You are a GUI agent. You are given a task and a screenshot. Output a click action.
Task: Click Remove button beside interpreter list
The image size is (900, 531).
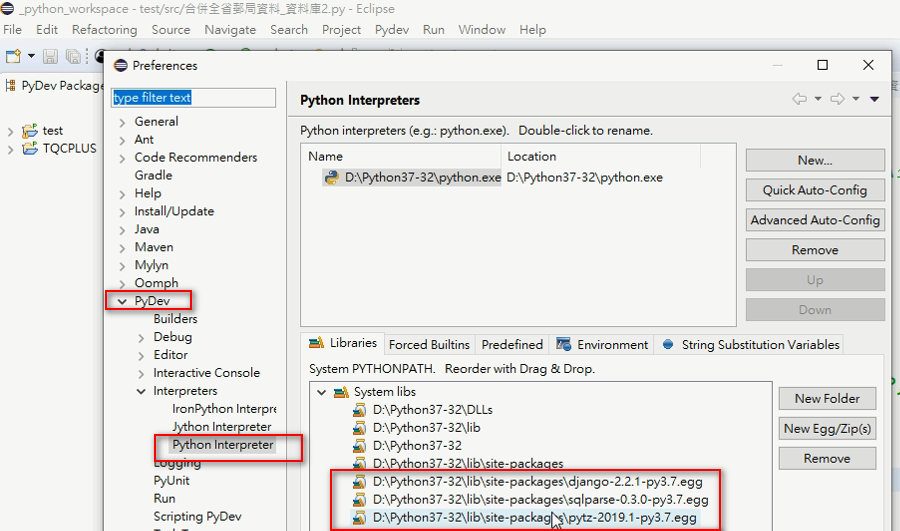pyautogui.click(x=815, y=250)
